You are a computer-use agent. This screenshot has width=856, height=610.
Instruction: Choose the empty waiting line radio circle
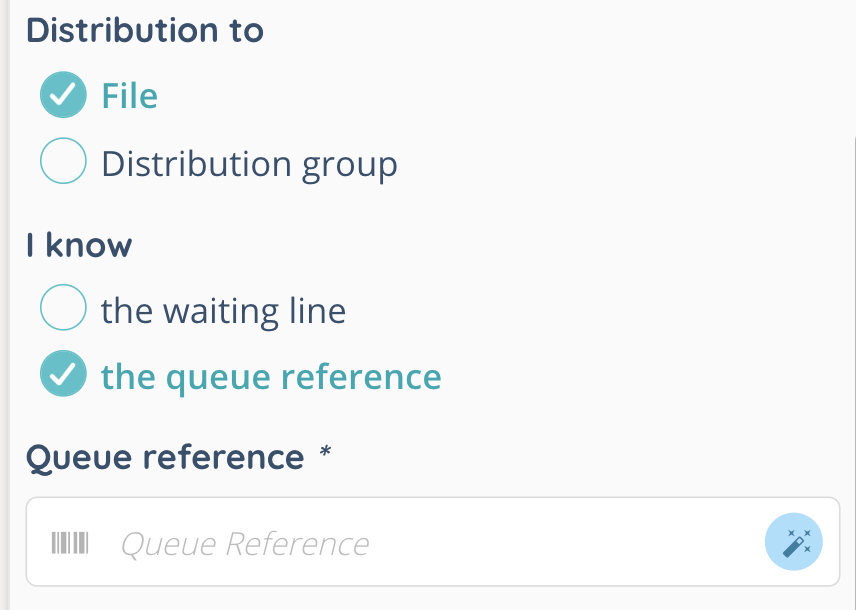62,309
